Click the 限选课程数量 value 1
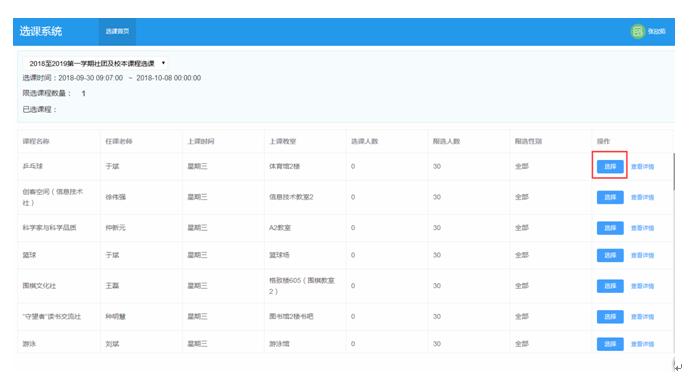This screenshot has height=376, width=690. point(83,93)
